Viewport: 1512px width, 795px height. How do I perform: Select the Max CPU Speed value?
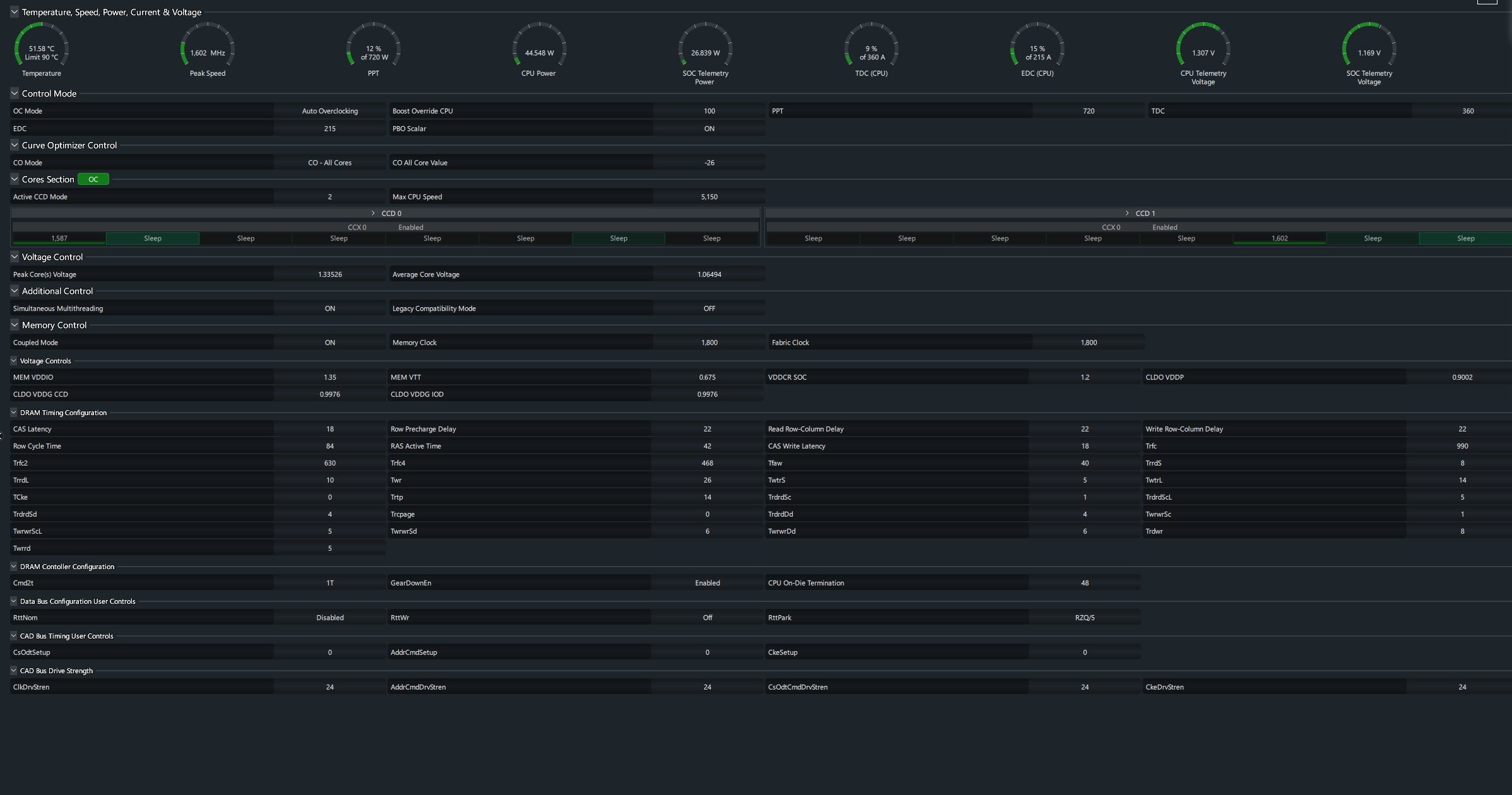pyautogui.click(x=709, y=197)
